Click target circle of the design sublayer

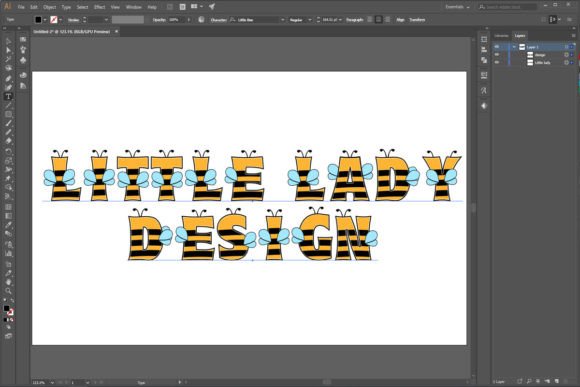point(566,55)
